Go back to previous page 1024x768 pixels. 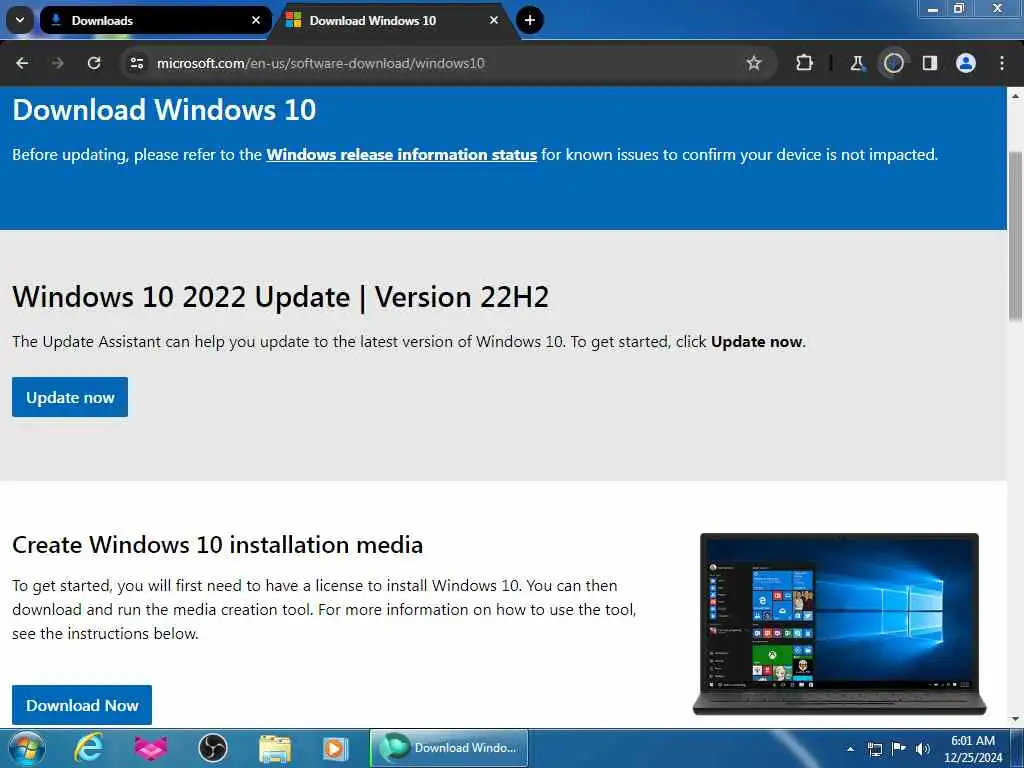tap(22, 63)
